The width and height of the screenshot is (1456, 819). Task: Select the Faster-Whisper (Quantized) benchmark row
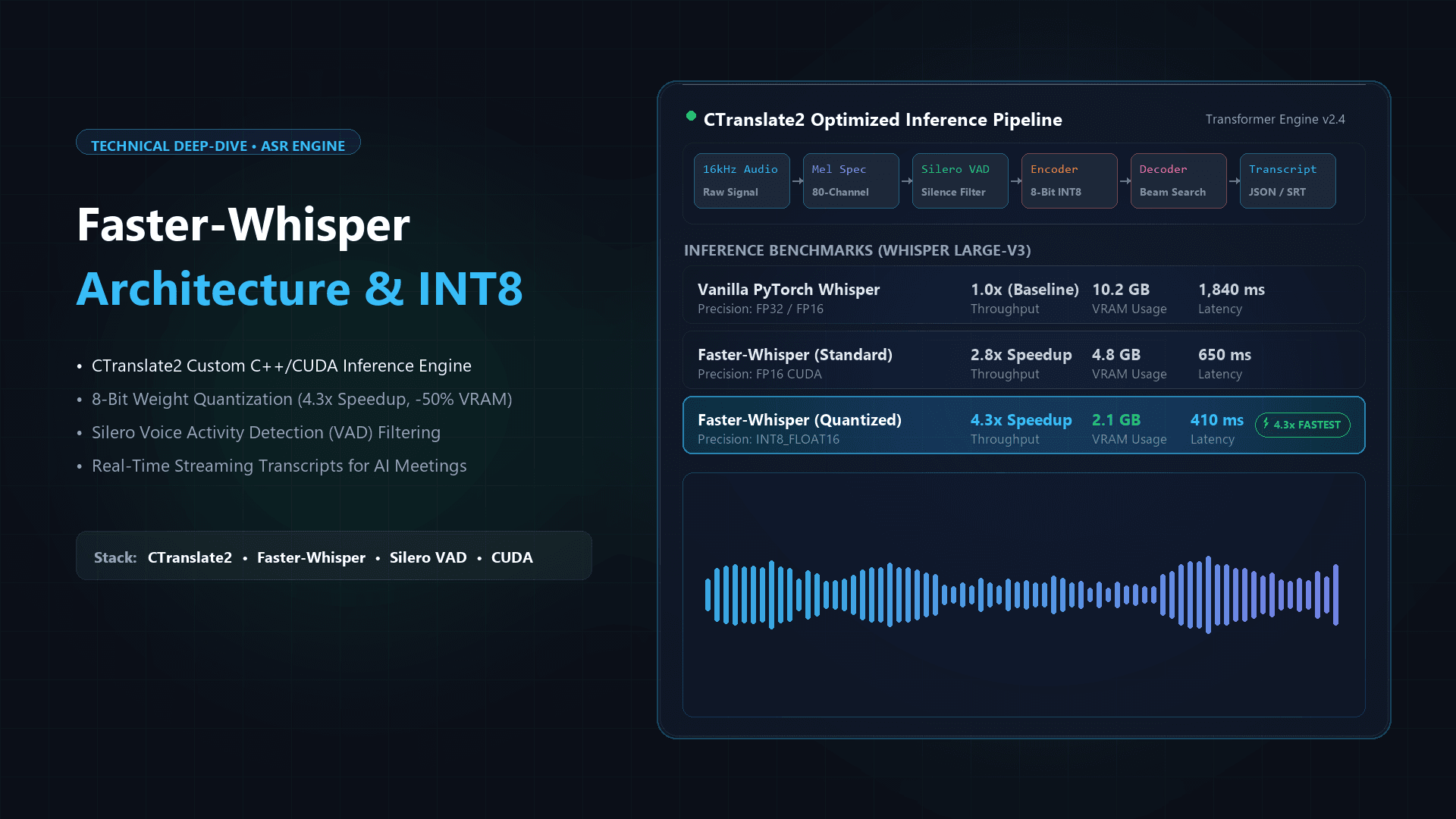[1024, 425]
